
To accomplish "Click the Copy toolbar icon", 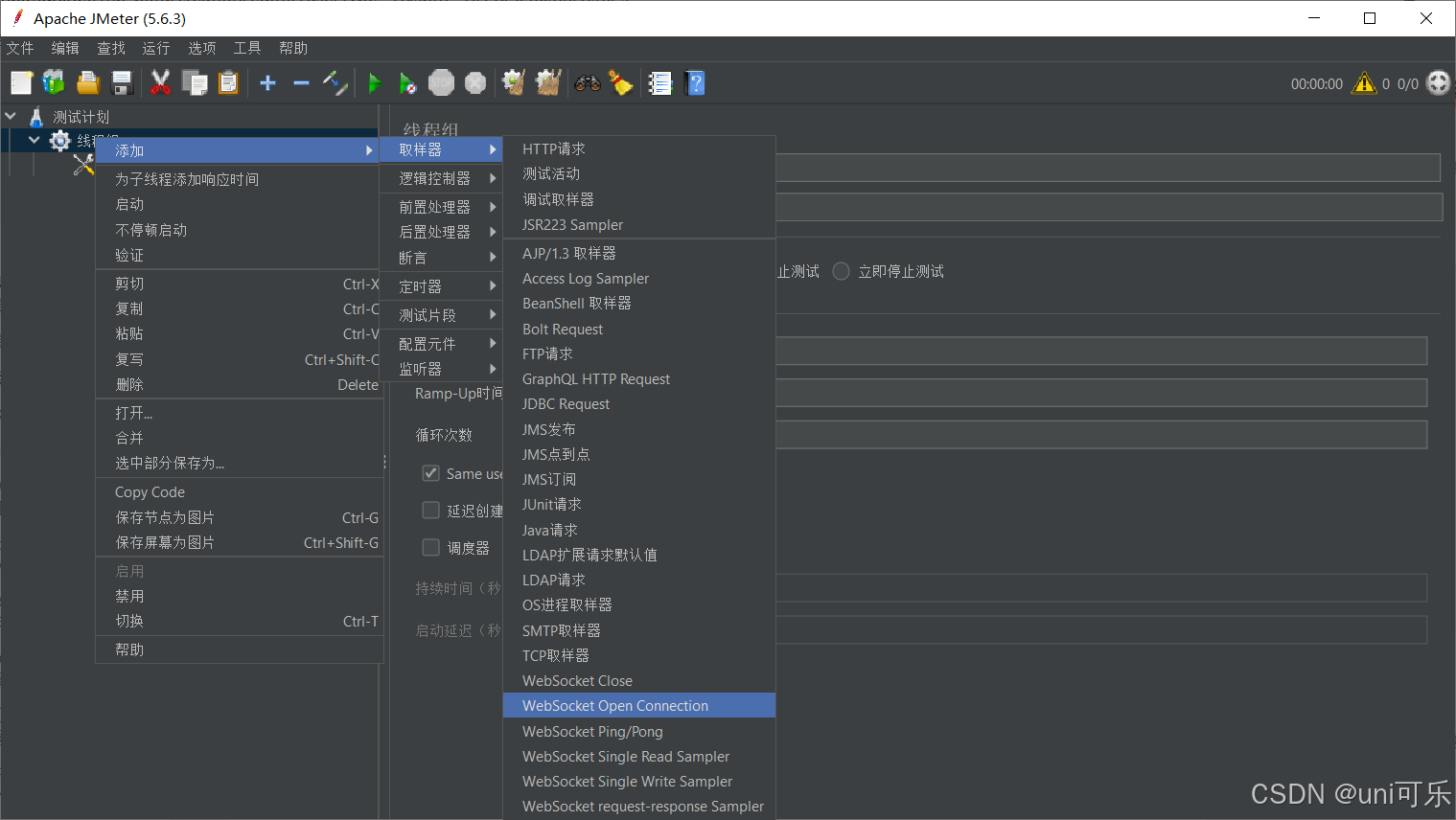I will click(195, 83).
